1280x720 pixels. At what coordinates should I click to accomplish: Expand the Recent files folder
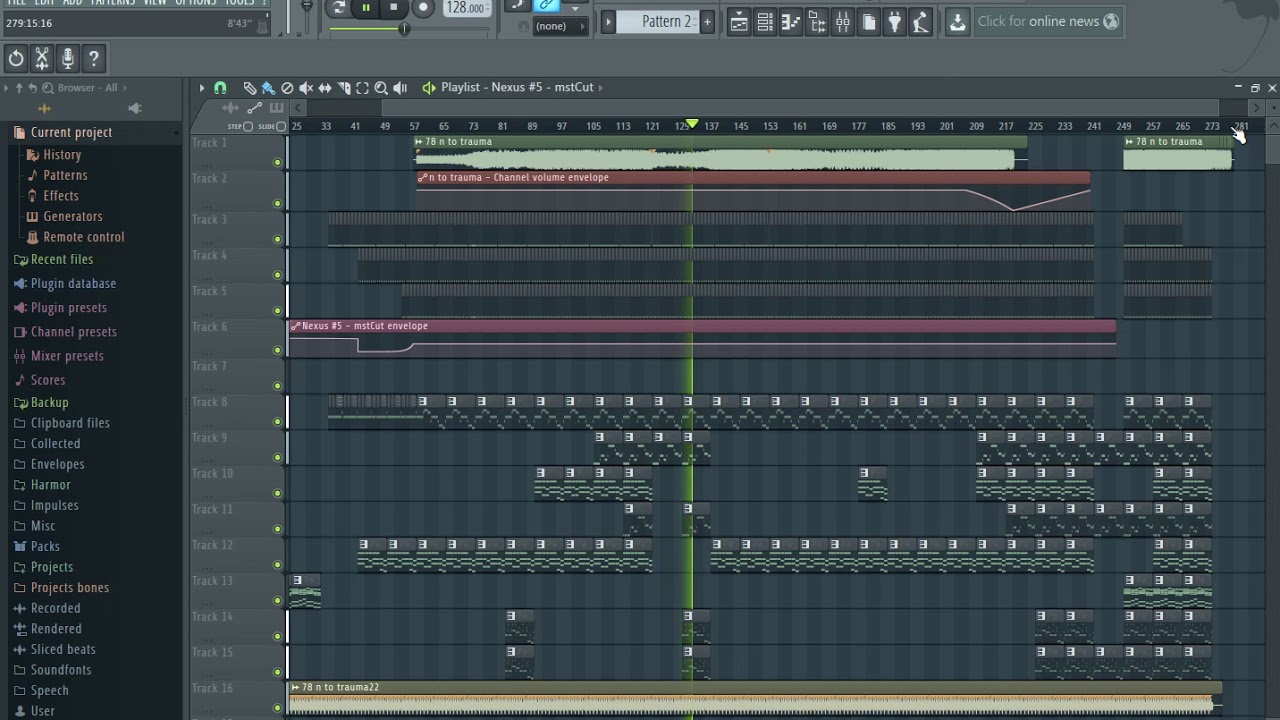(x=63, y=259)
